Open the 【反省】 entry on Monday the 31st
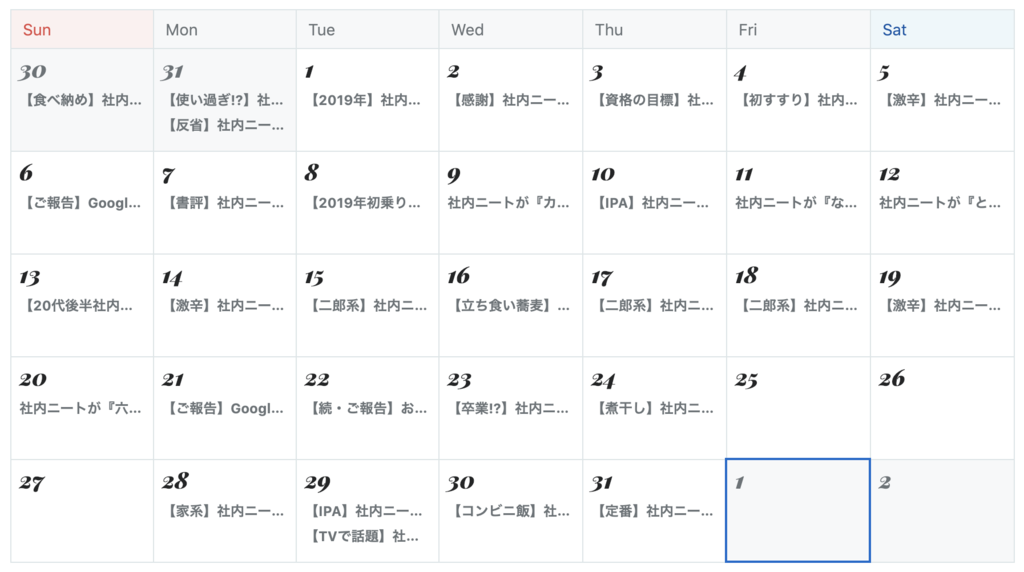 pos(225,125)
